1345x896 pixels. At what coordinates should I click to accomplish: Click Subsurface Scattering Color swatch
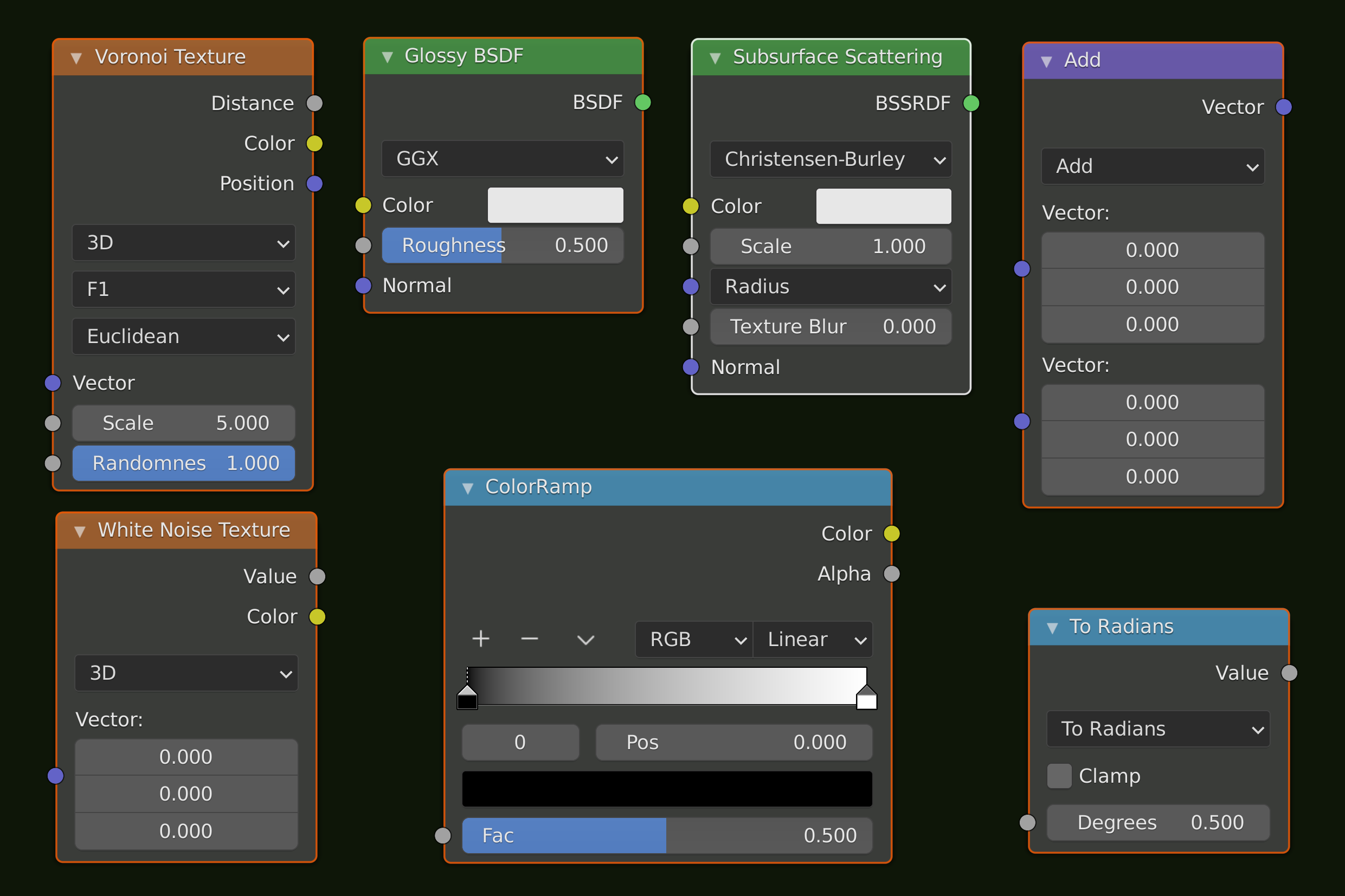(884, 207)
